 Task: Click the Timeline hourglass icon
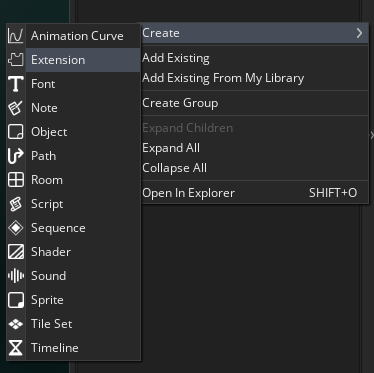coord(16,348)
